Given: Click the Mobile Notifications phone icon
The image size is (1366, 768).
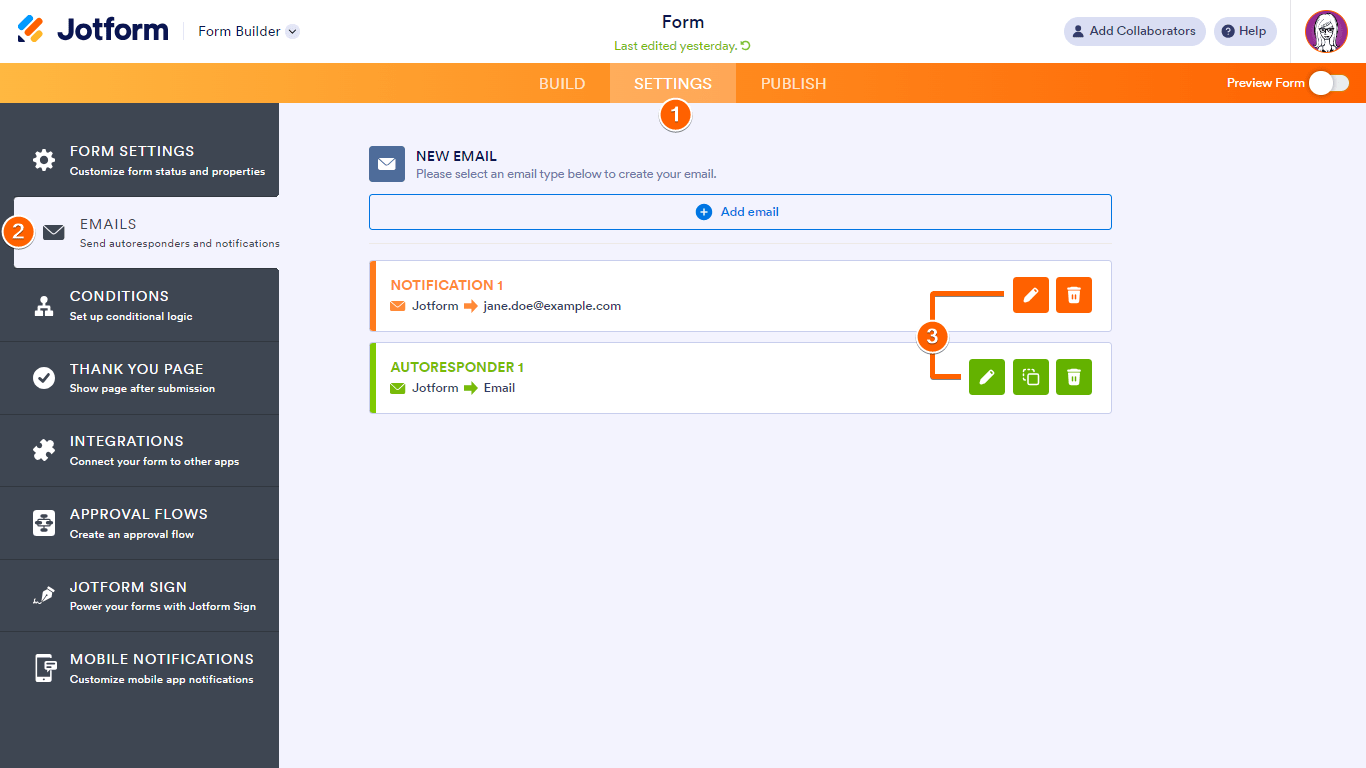Looking at the screenshot, I should [x=44, y=668].
